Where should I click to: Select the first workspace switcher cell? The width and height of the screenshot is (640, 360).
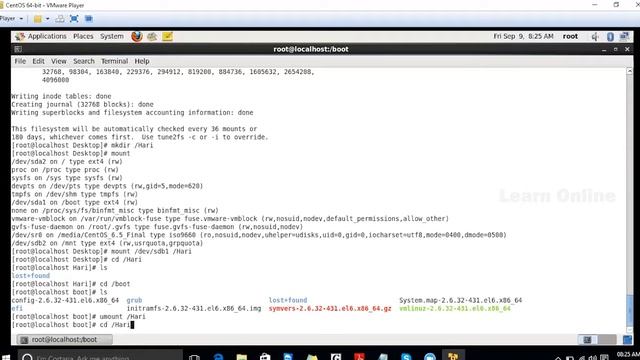587,340
